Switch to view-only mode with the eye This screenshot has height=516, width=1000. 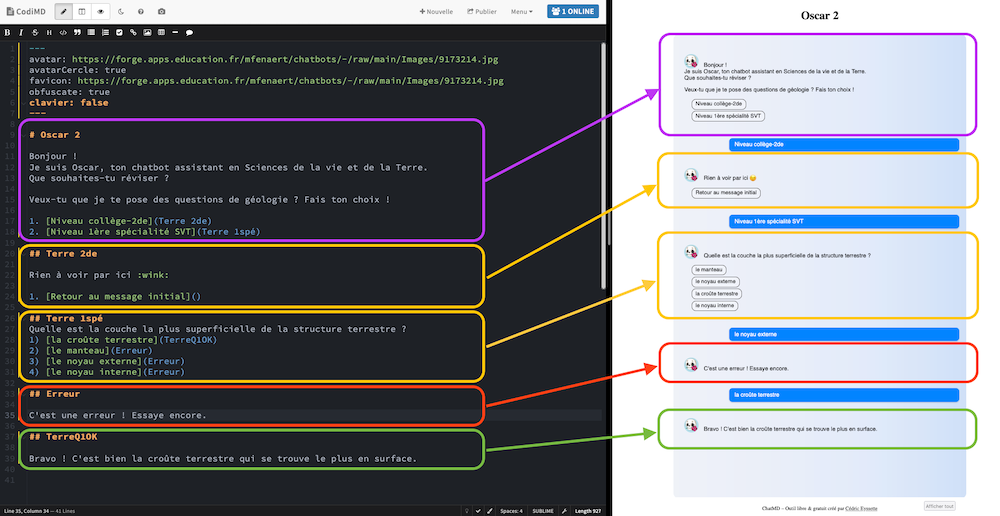[x=100, y=12]
